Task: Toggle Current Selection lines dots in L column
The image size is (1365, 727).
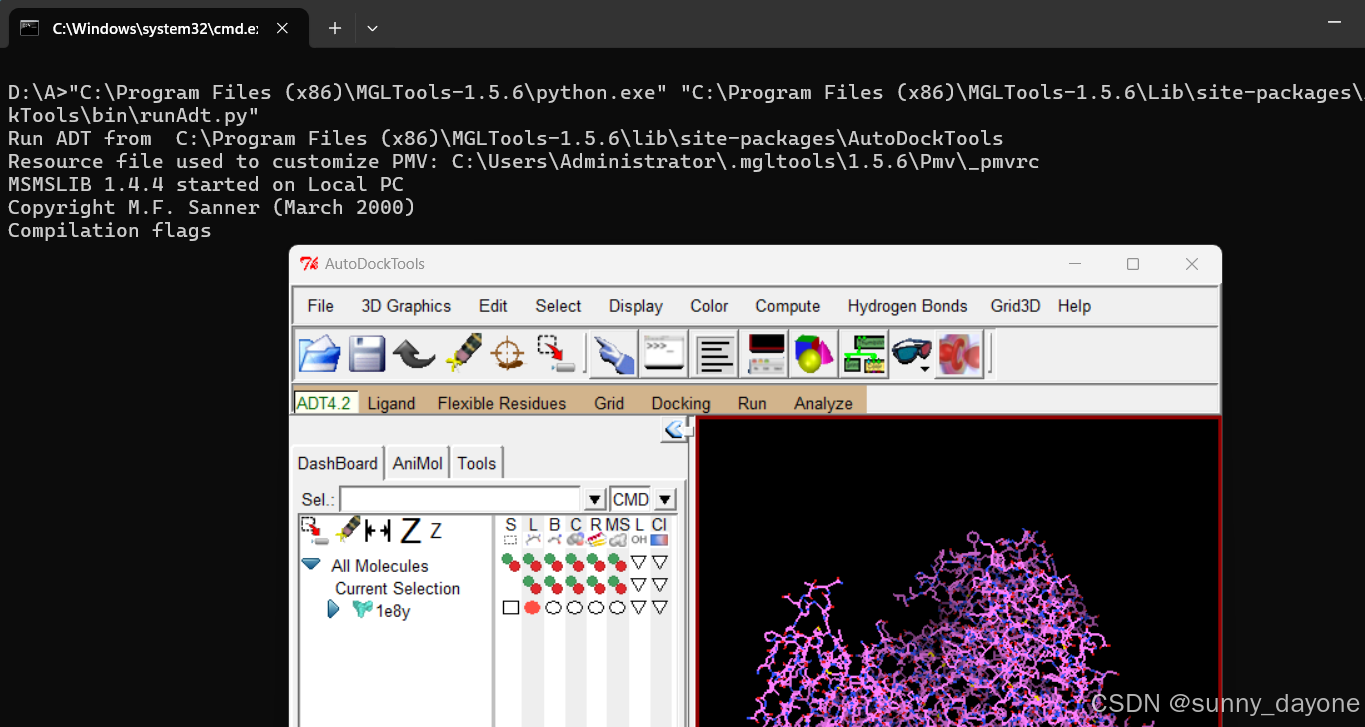Action: coord(532,584)
